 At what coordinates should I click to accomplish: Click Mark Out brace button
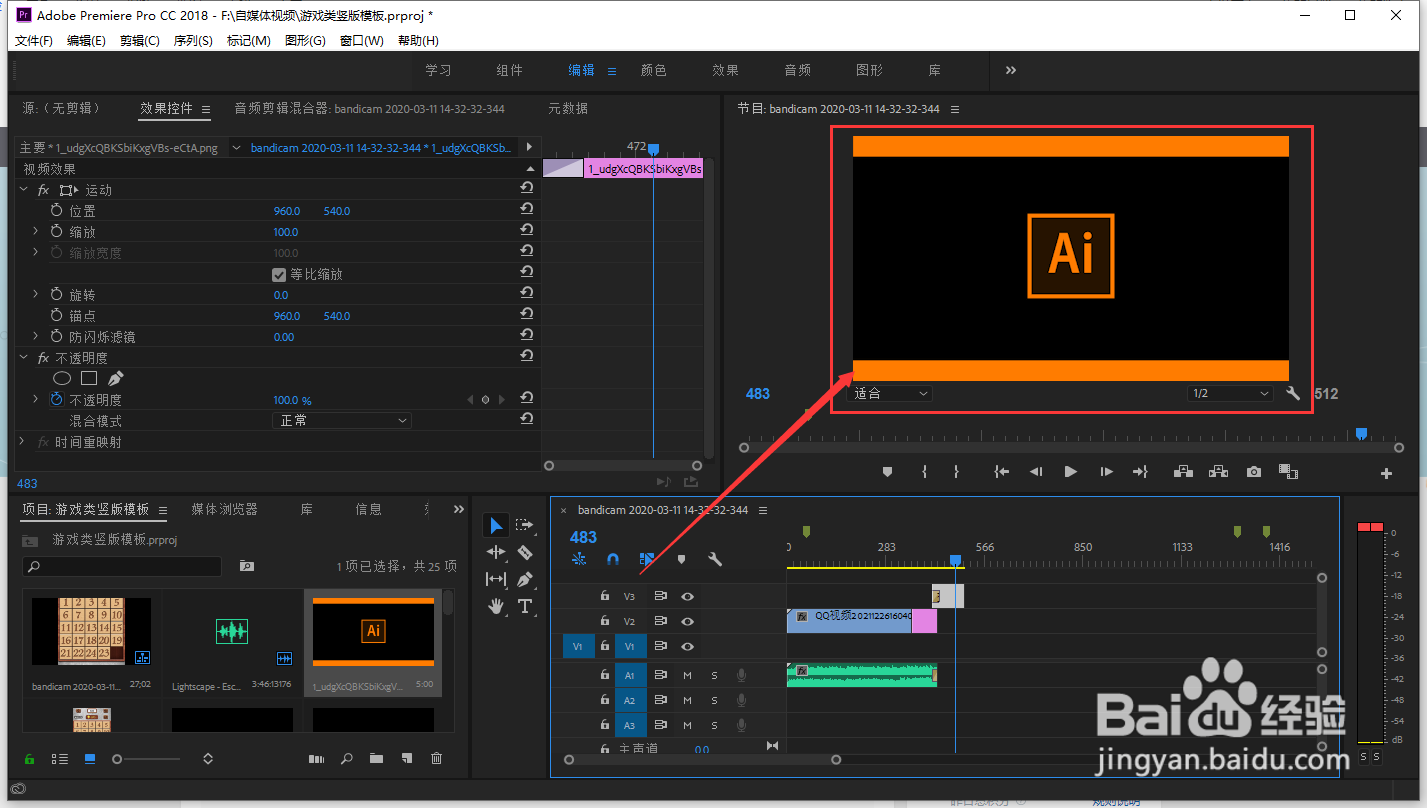(956, 472)
